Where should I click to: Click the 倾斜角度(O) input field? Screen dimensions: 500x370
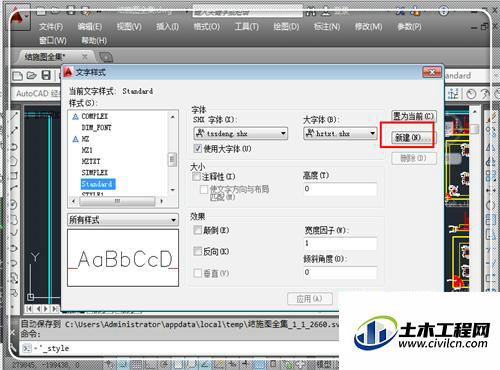[x=340, y=273]
